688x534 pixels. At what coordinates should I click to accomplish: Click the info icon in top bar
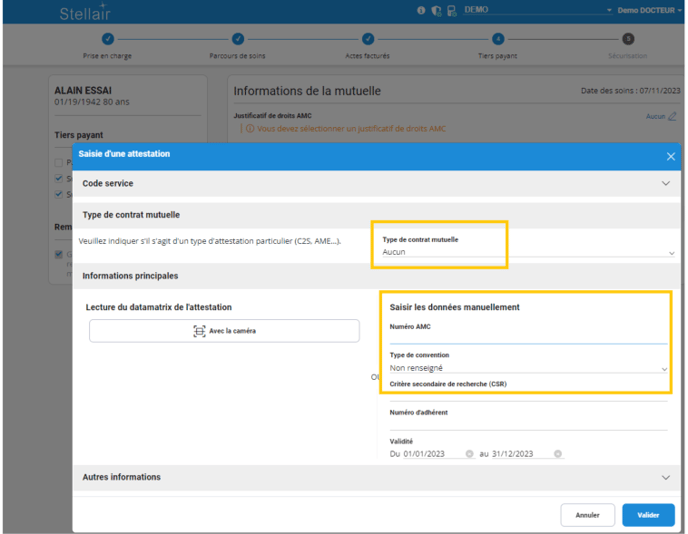421,10
